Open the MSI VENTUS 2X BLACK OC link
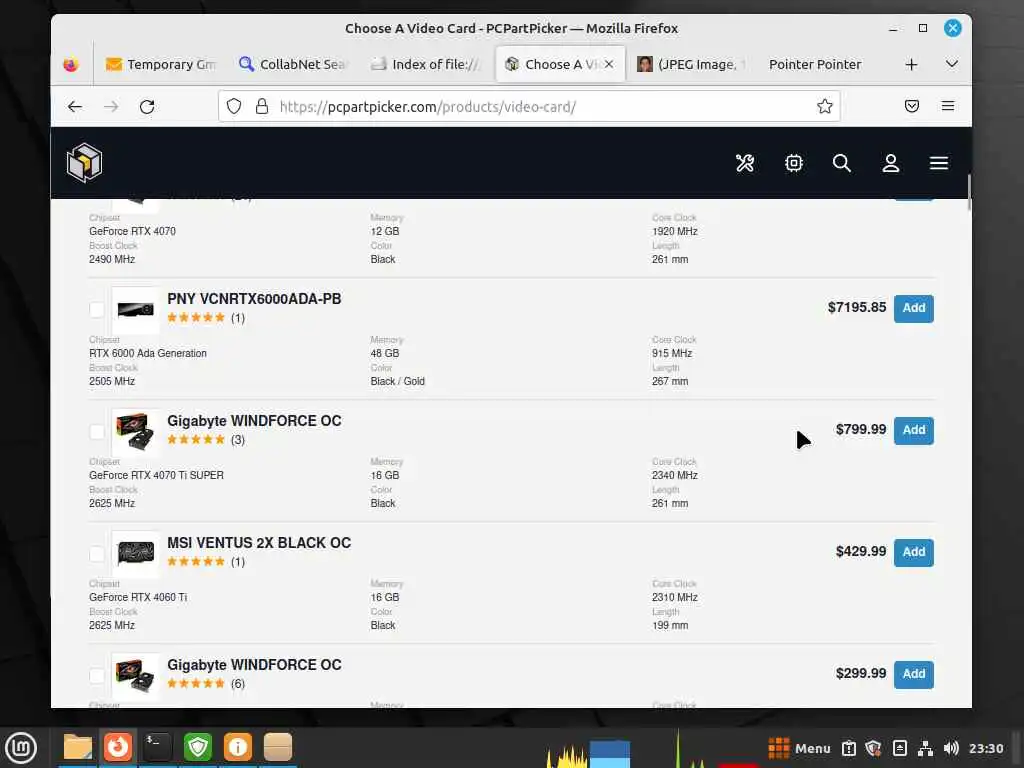This screenshot has height=768, width=1024. 259,543
